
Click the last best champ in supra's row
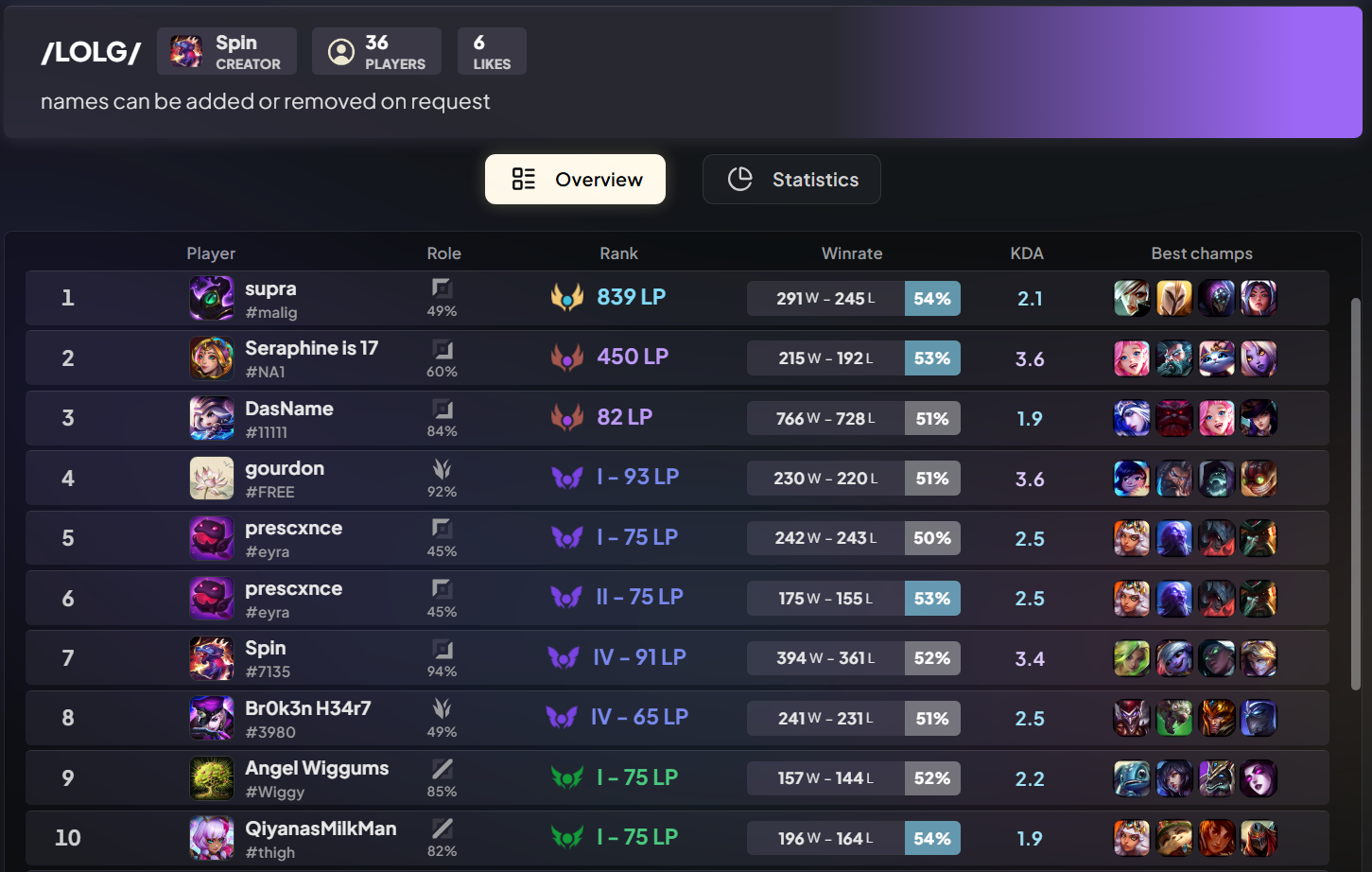click(1259, 298)
